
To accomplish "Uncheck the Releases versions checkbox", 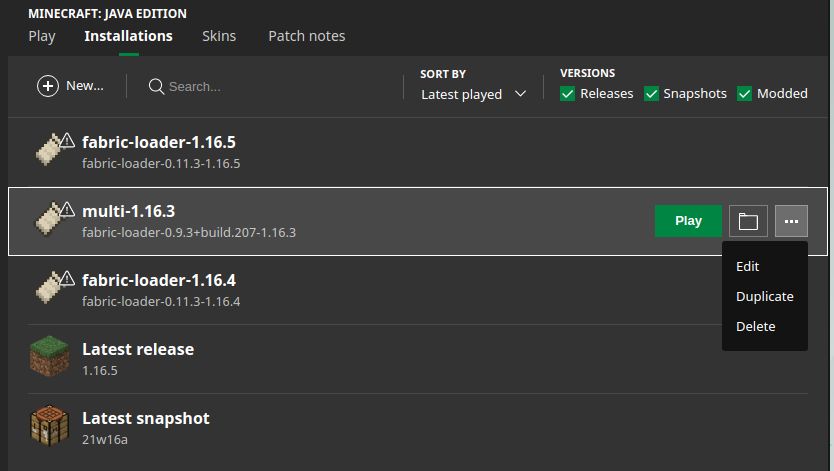I will click(568, 94).
